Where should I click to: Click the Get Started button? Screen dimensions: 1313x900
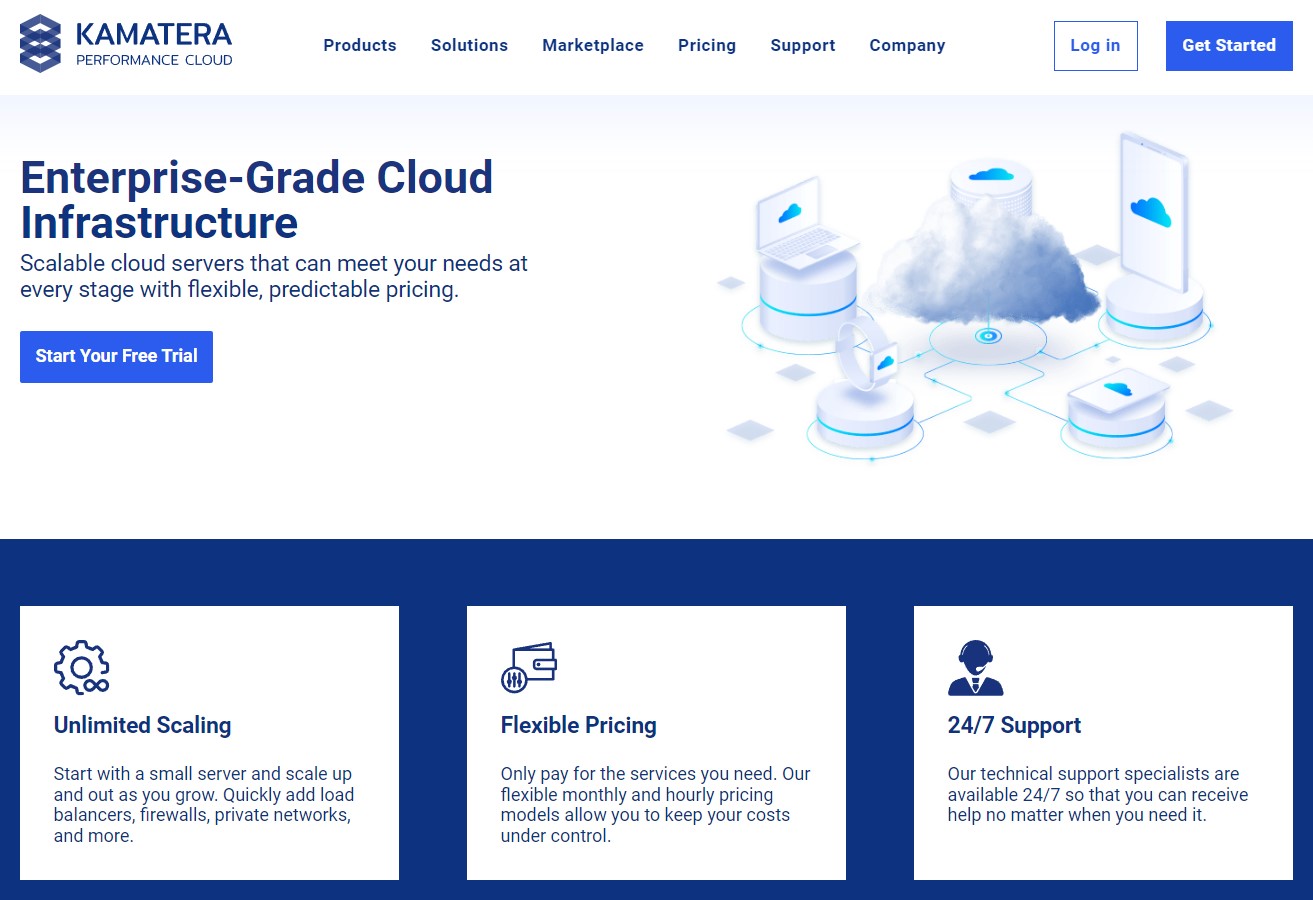pos(1229,46)
